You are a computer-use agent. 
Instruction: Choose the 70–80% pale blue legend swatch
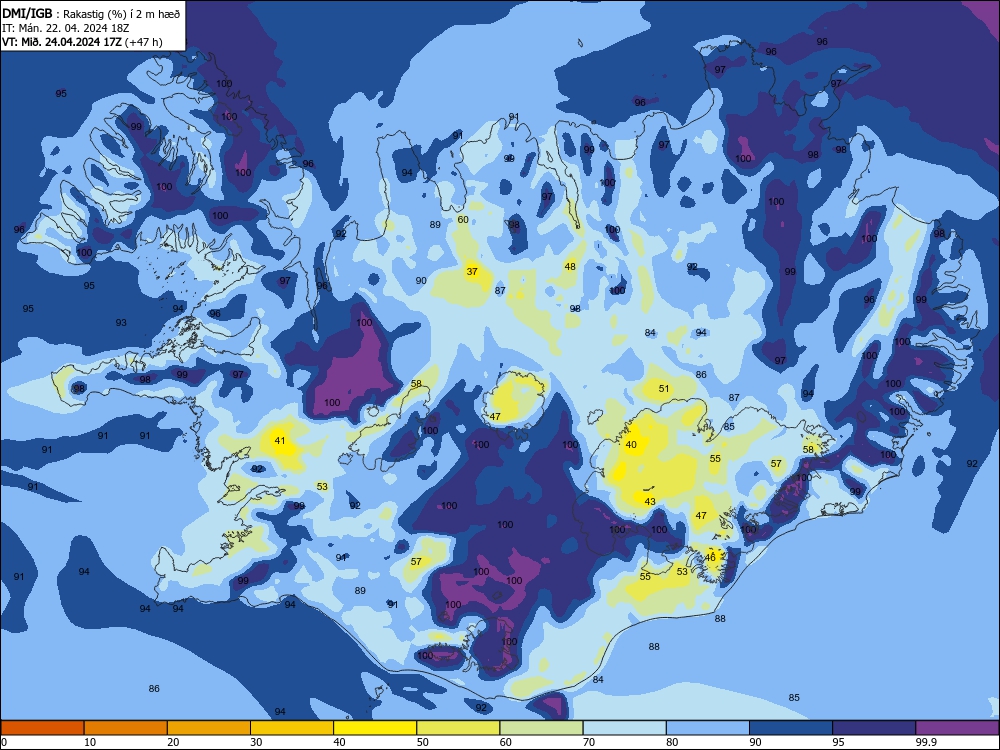[624, 728]
